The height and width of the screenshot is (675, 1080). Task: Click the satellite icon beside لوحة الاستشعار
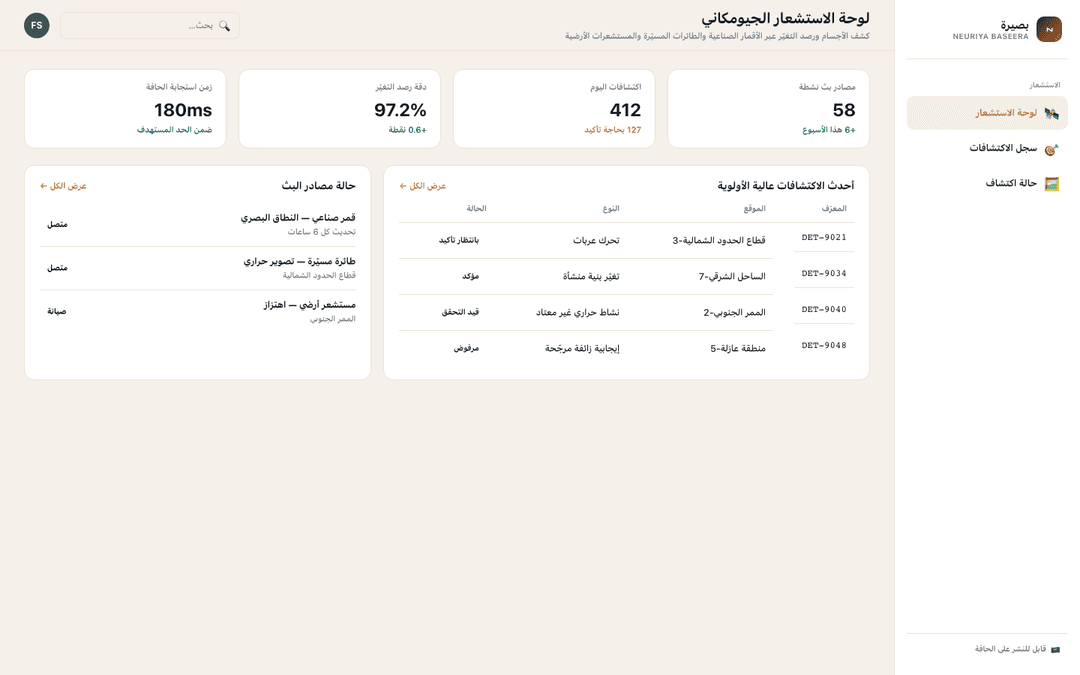[1051, 113]
